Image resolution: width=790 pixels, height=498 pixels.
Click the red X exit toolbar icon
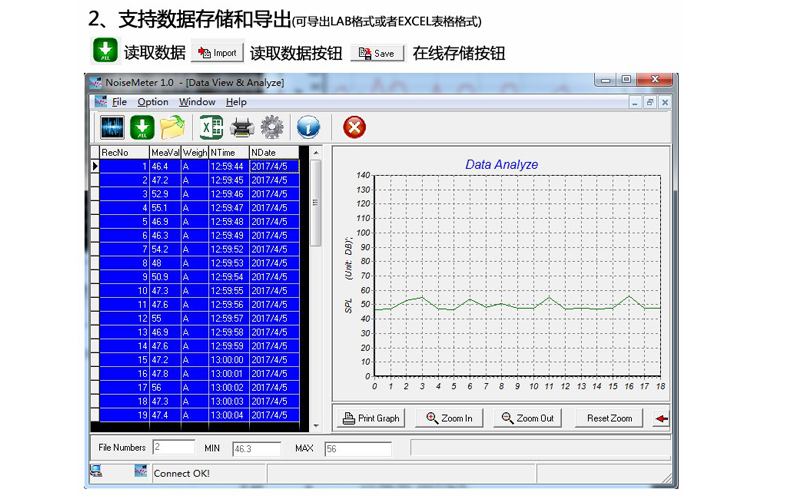[354, 127]
